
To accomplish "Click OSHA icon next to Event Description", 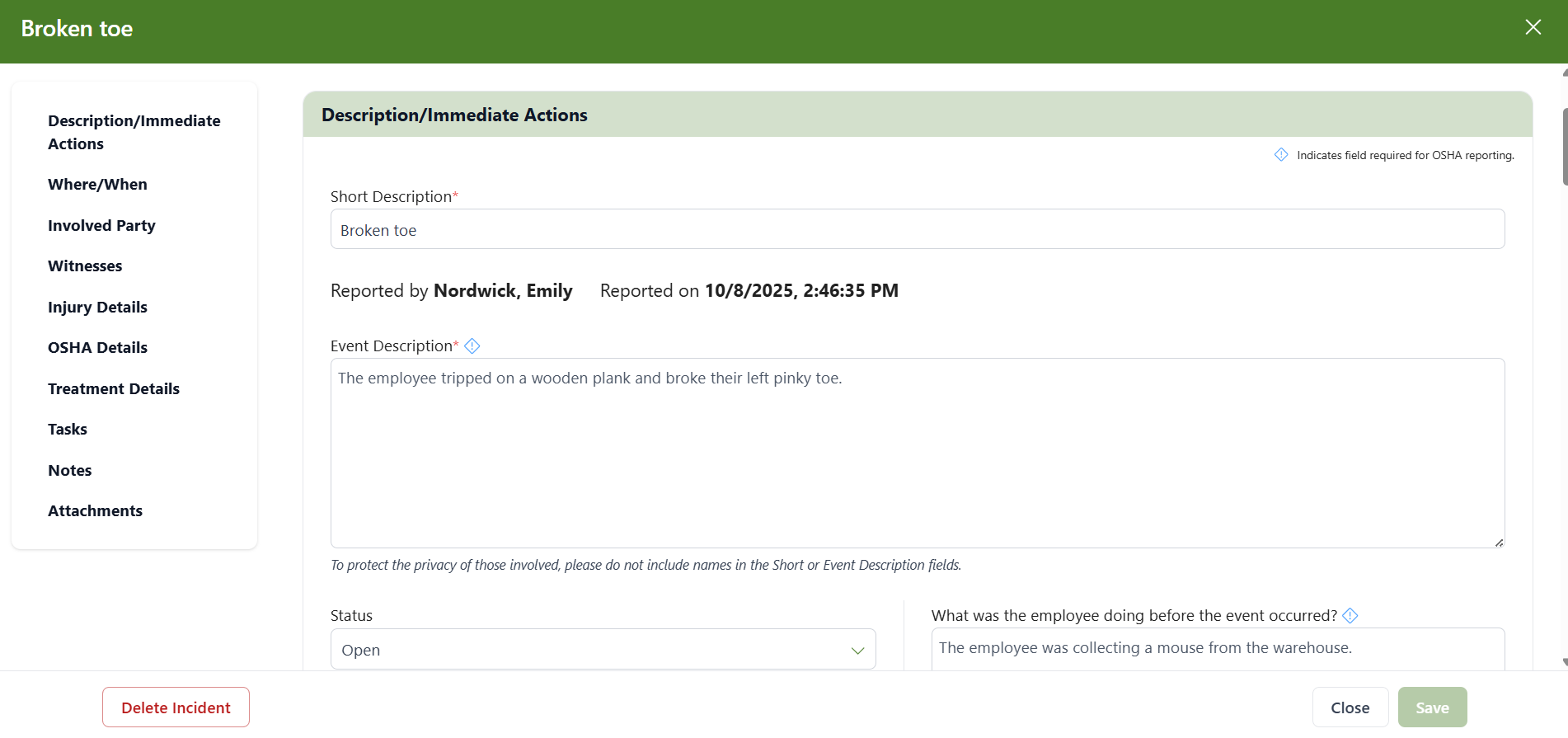I will click(x=472, y=346).
